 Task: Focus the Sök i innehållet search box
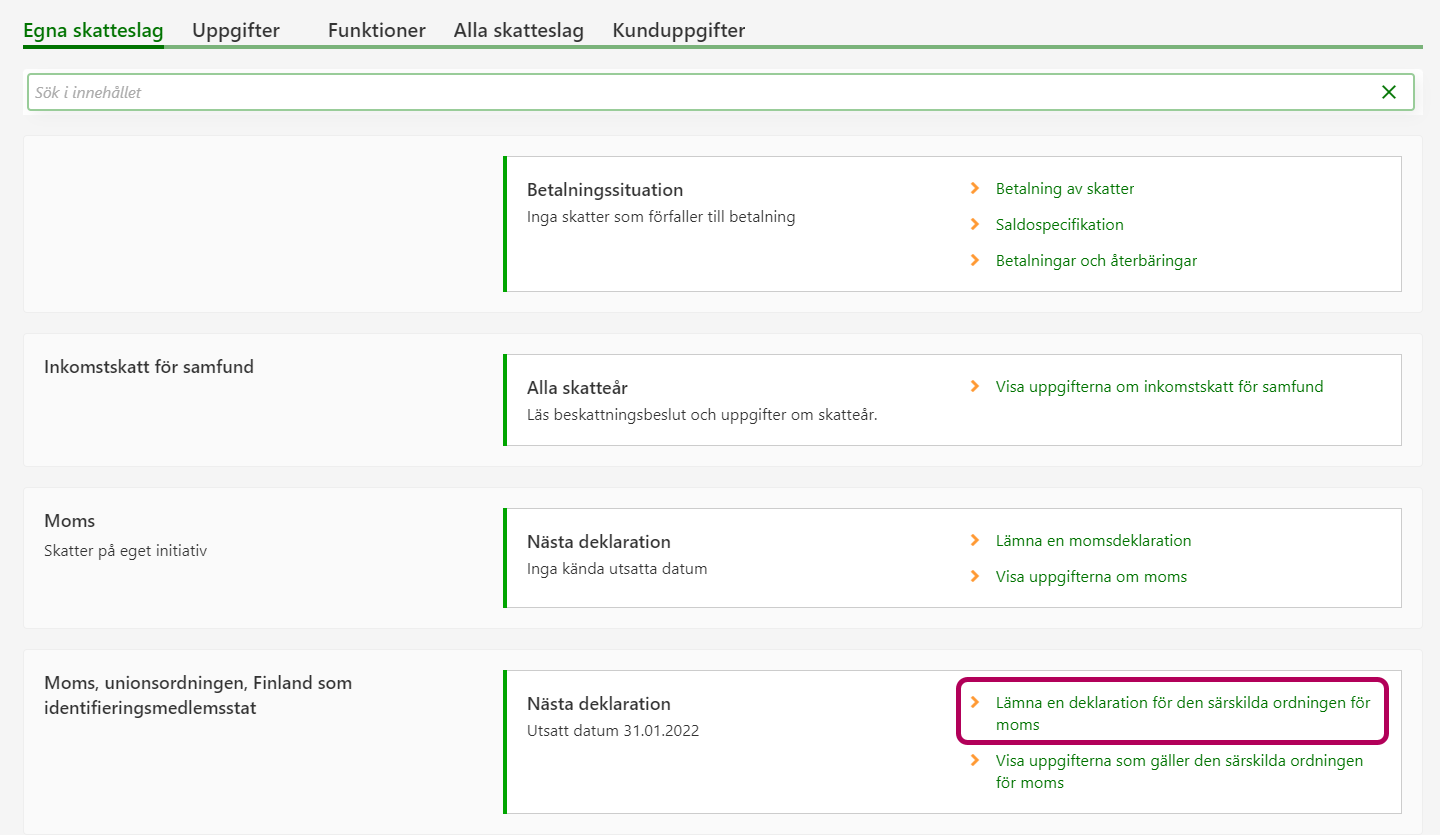click(x=700, y=92)
